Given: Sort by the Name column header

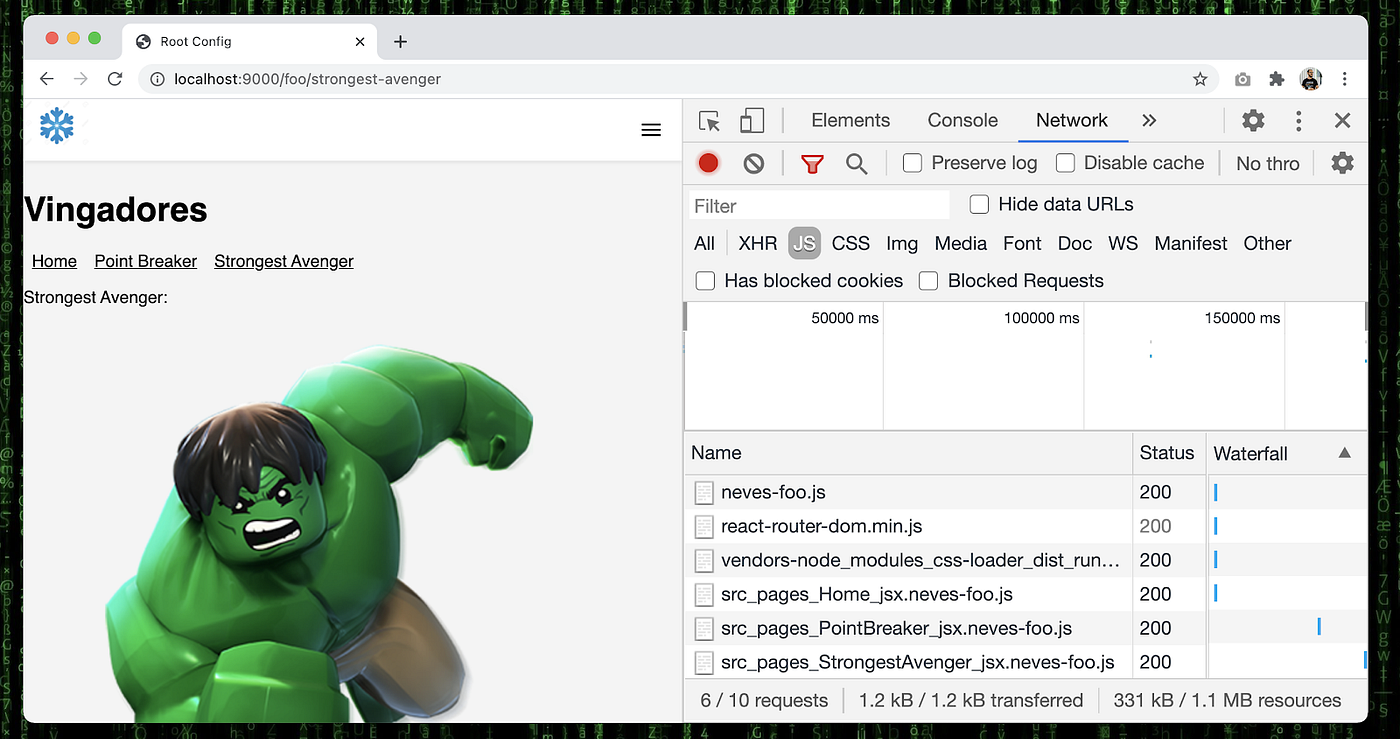Looking at the screenshot, I should point(909,453).
